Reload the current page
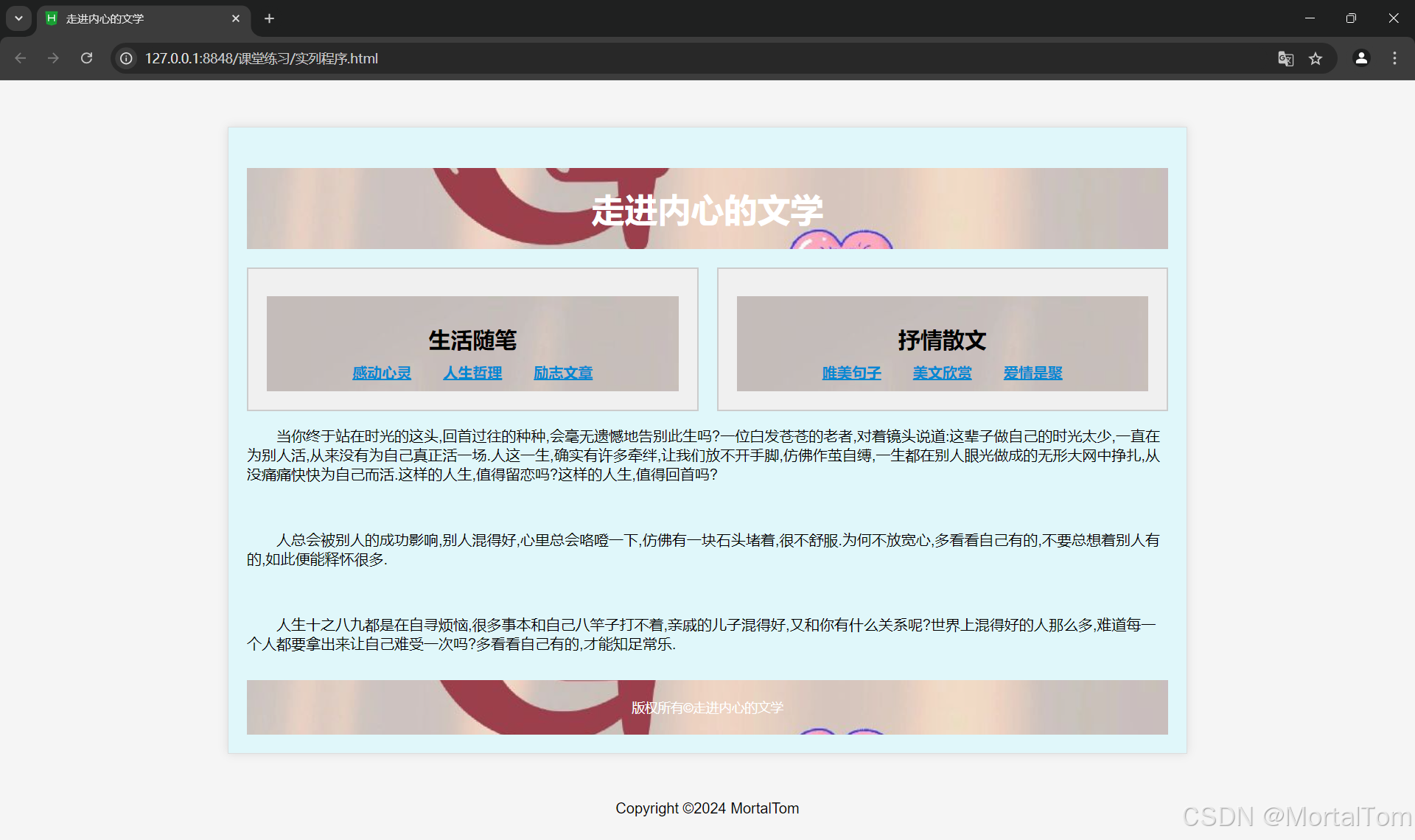The width and height of the screenshot is (1415, 840). (86, 58)
